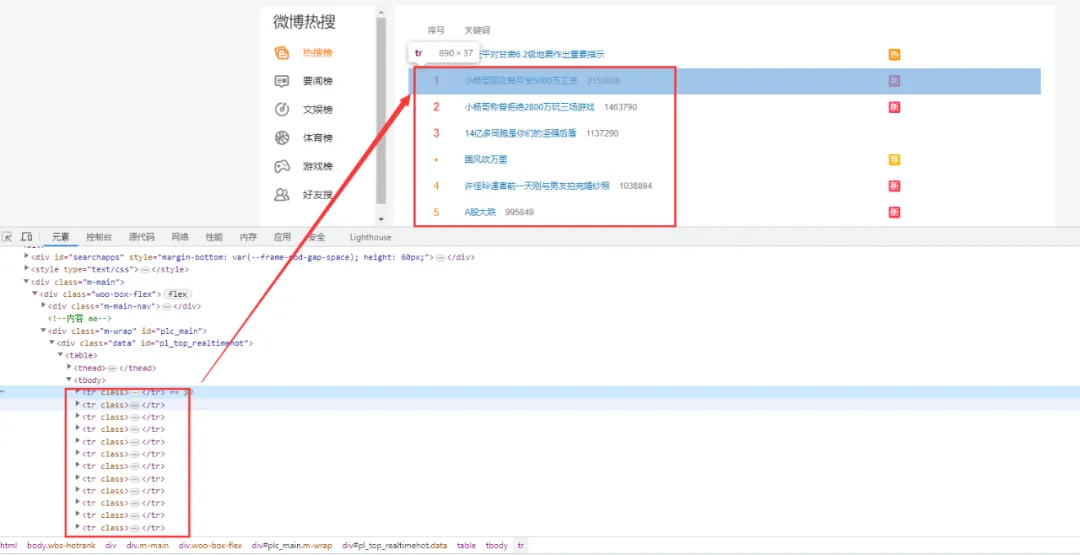This screenshot has height=555, width=1080.
Task: Click the ellipsis button inside the thead node
Action: tap(112, 368)
